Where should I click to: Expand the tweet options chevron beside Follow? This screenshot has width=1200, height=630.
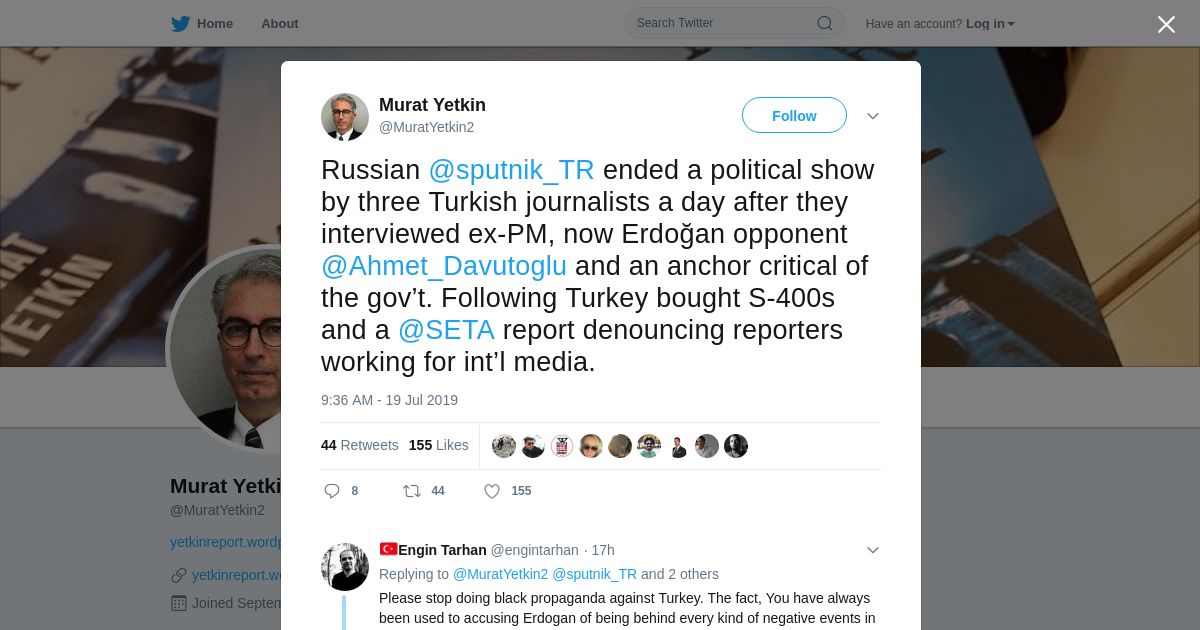click(x=873, y=116)
